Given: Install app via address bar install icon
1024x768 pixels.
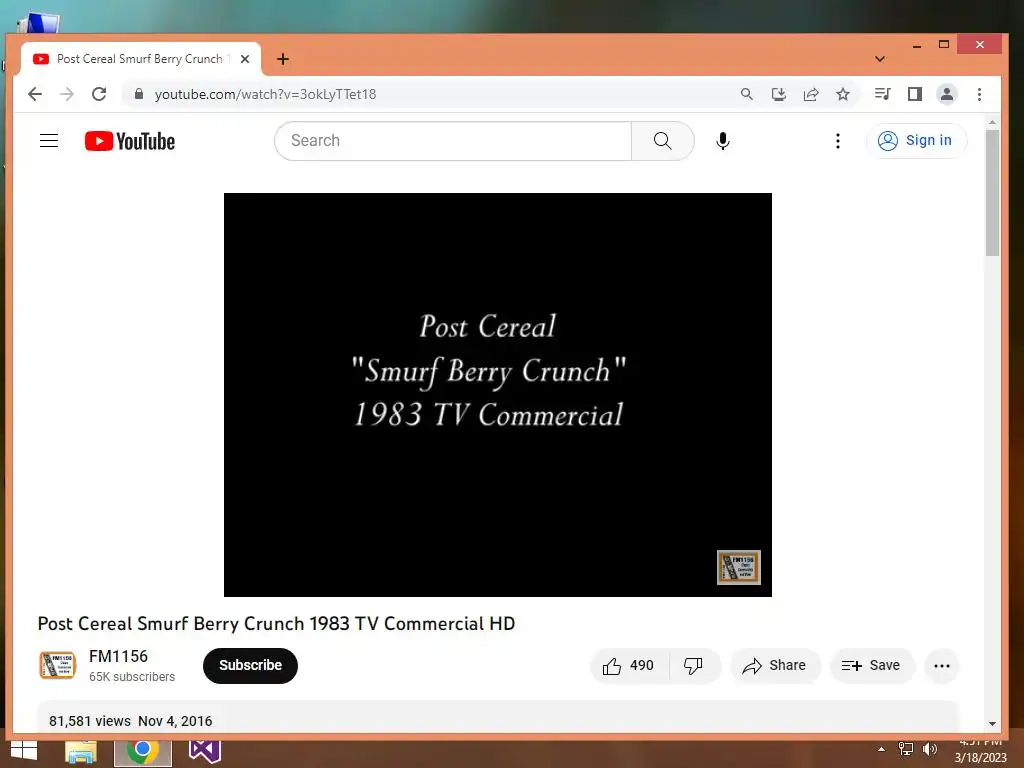Looking at the screenshot, I should (778, 94).
